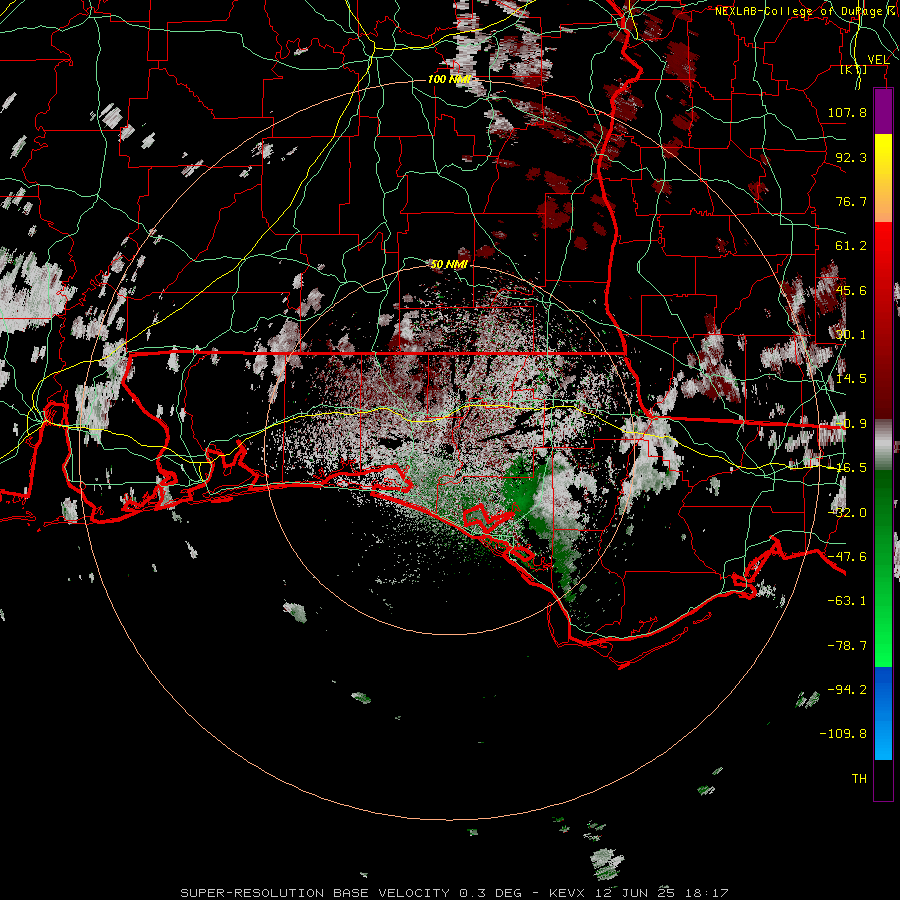This screenshot has height=900, width=900.
Task: Click the KT units label
Action: (x=854, y=69)
